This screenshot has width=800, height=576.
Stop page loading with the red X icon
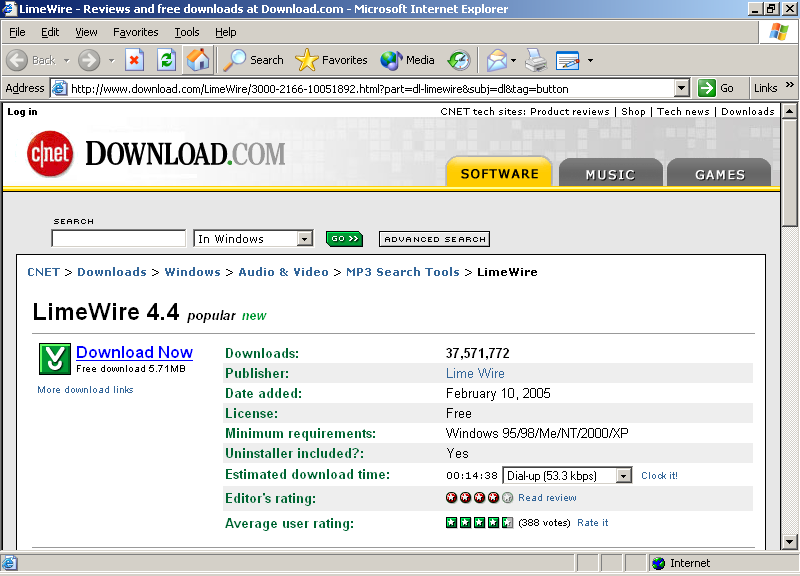point(134,60)
